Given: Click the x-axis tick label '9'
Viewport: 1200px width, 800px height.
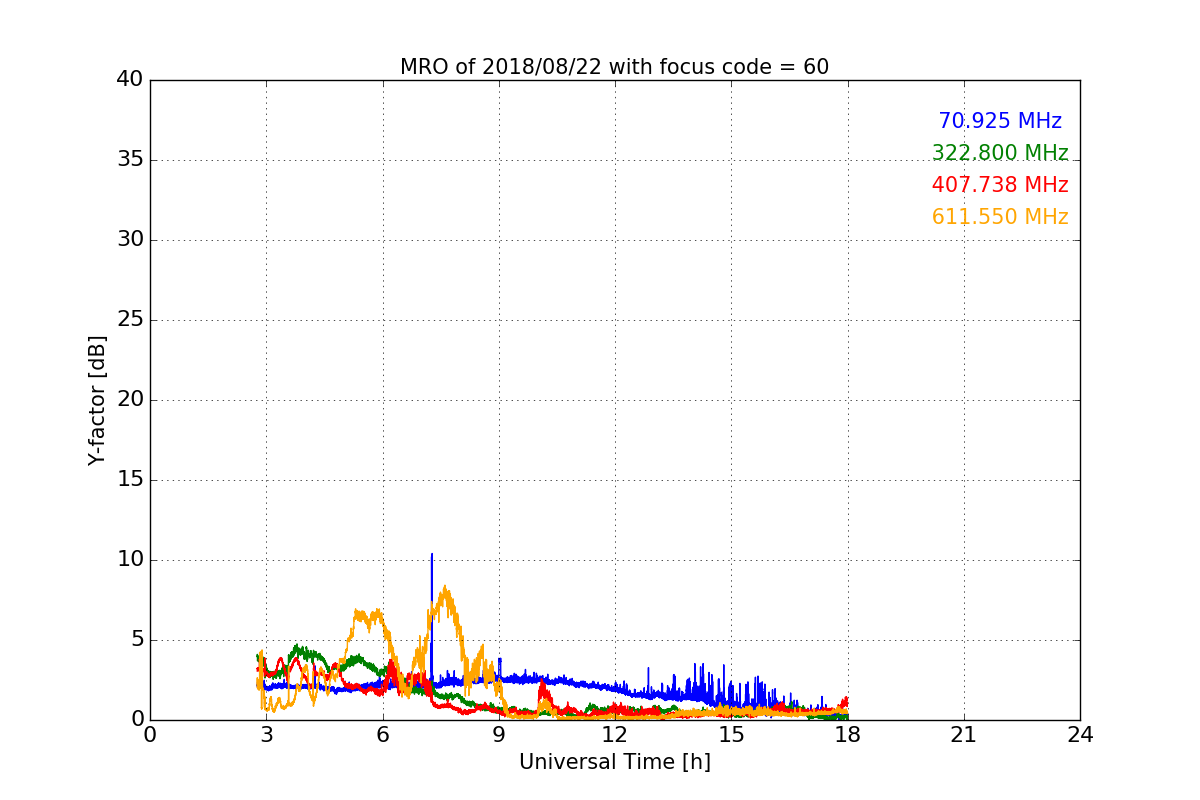Looking at the screenshot, I should pyautogui.click(x=499, y=735).
